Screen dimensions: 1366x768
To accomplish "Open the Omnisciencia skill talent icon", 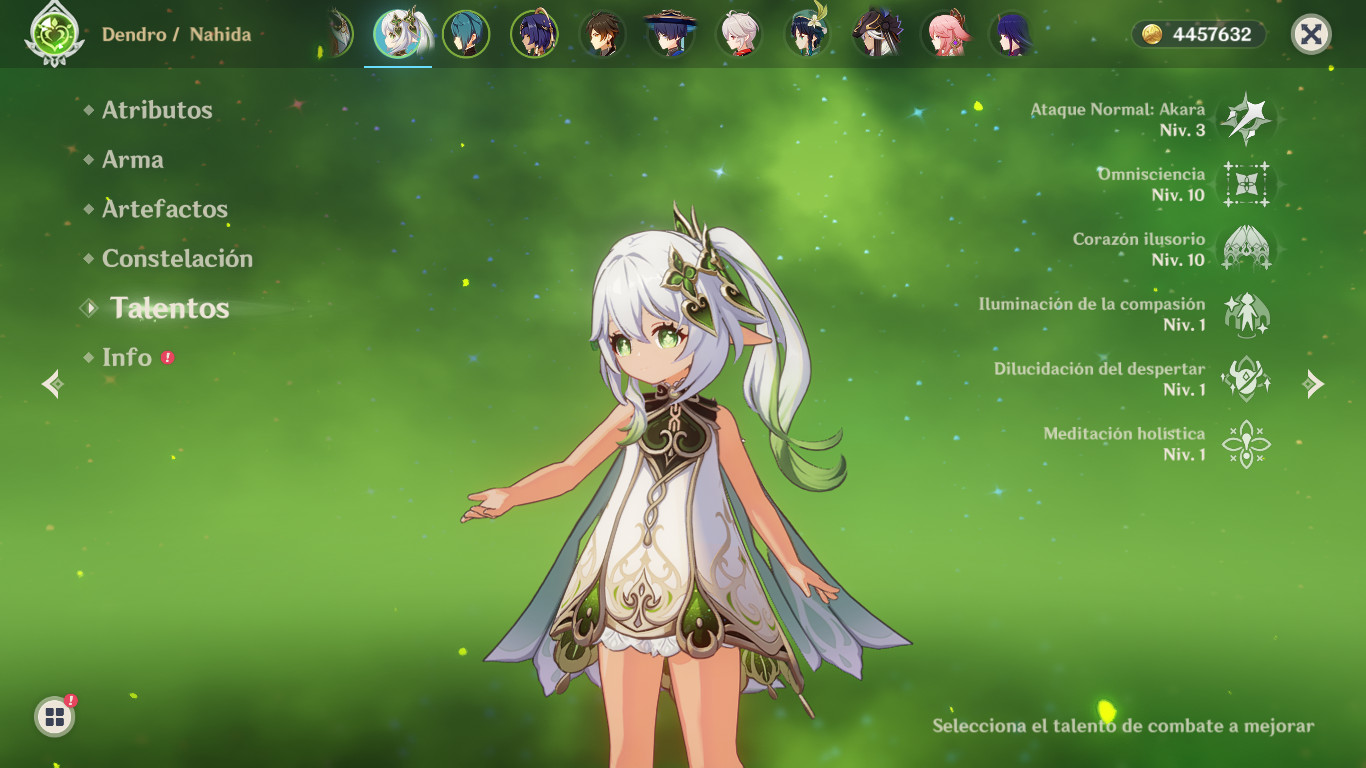I will coord(1247,183).
